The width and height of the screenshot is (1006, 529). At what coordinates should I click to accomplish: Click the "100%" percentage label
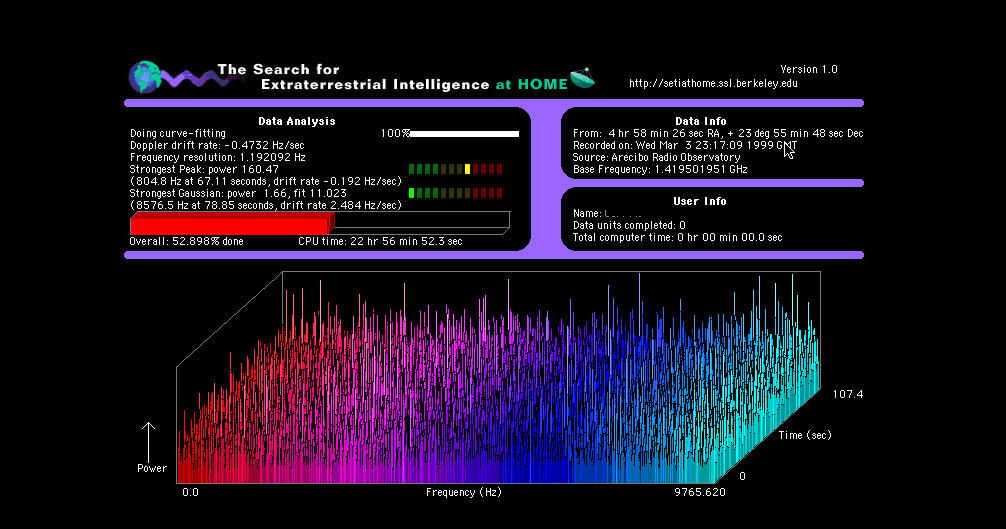(x=395, y=133)
